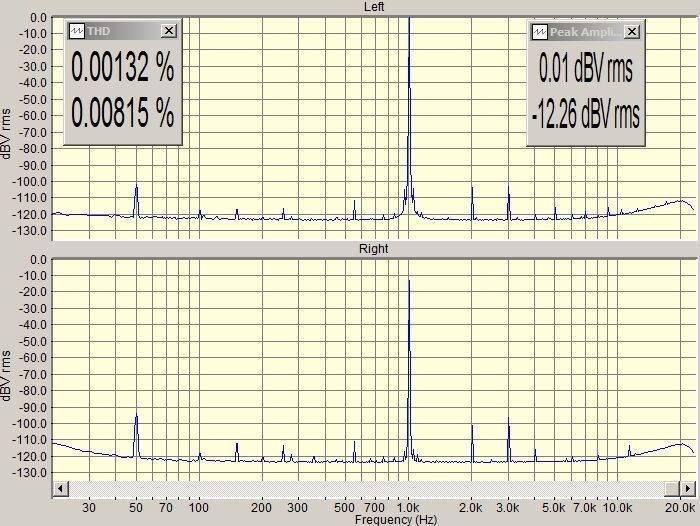Click the 0.00132 % THD value
The height and width of the screenshot is (526, 700).
123,67
